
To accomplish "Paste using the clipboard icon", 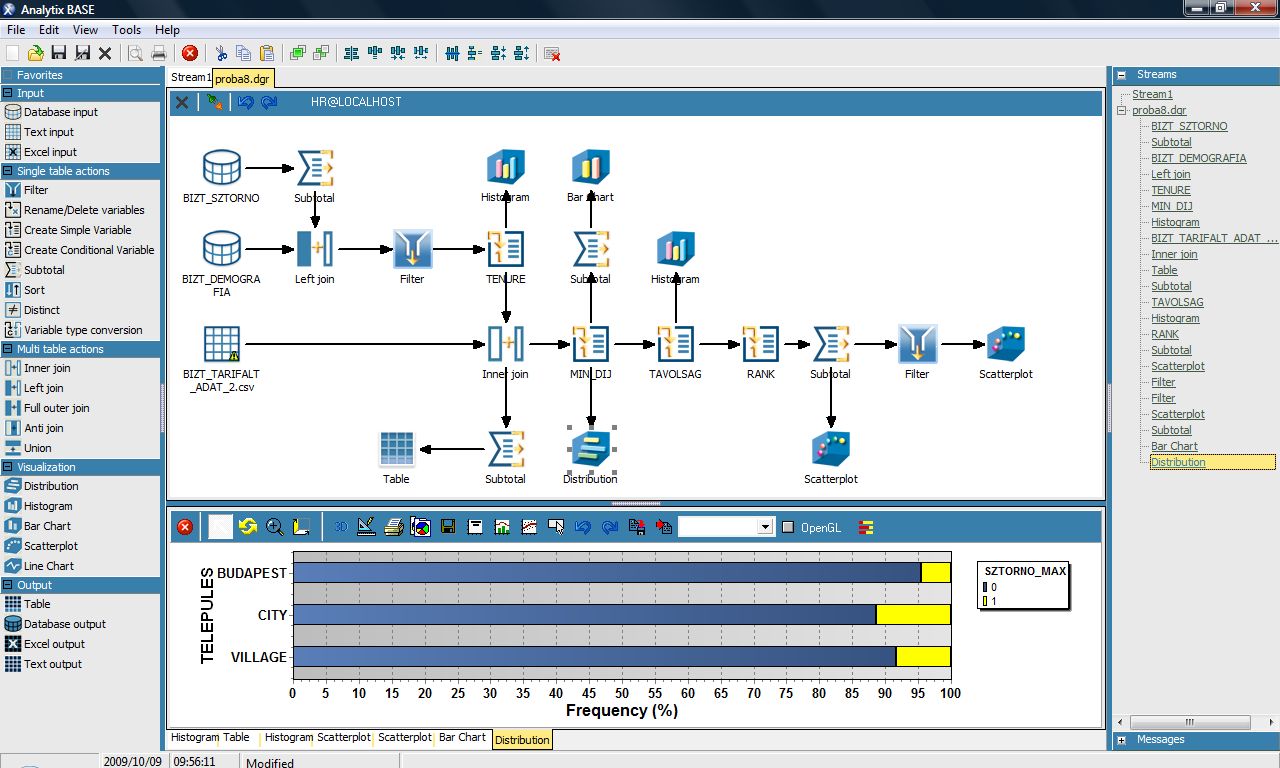I will pyautogui.click(x=267, y=53).
